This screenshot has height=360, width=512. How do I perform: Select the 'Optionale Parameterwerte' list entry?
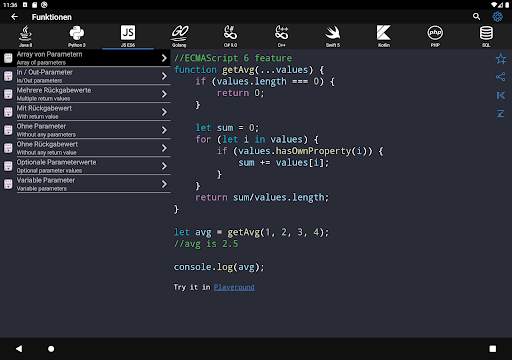[x=85, y=166]
